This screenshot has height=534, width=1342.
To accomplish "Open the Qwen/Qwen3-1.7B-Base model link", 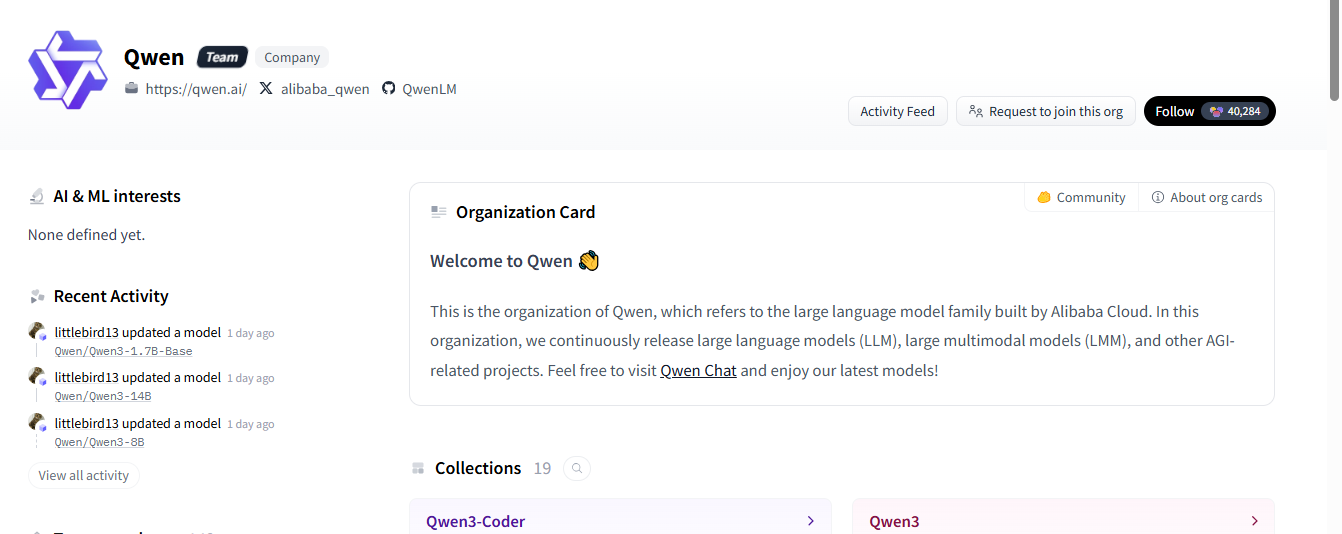I will (123, 351).
